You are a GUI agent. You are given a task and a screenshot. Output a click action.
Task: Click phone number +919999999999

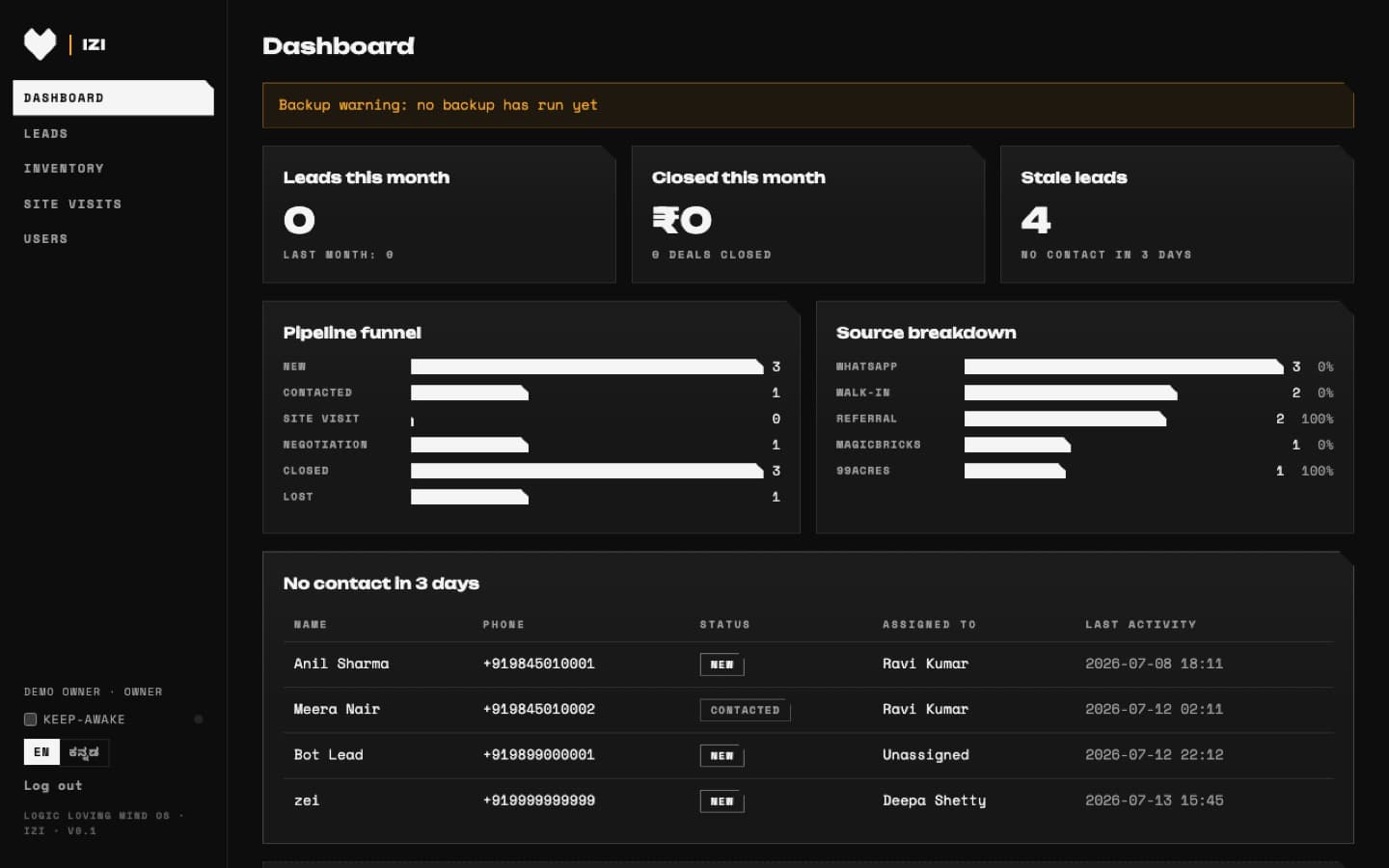[538, 800]
